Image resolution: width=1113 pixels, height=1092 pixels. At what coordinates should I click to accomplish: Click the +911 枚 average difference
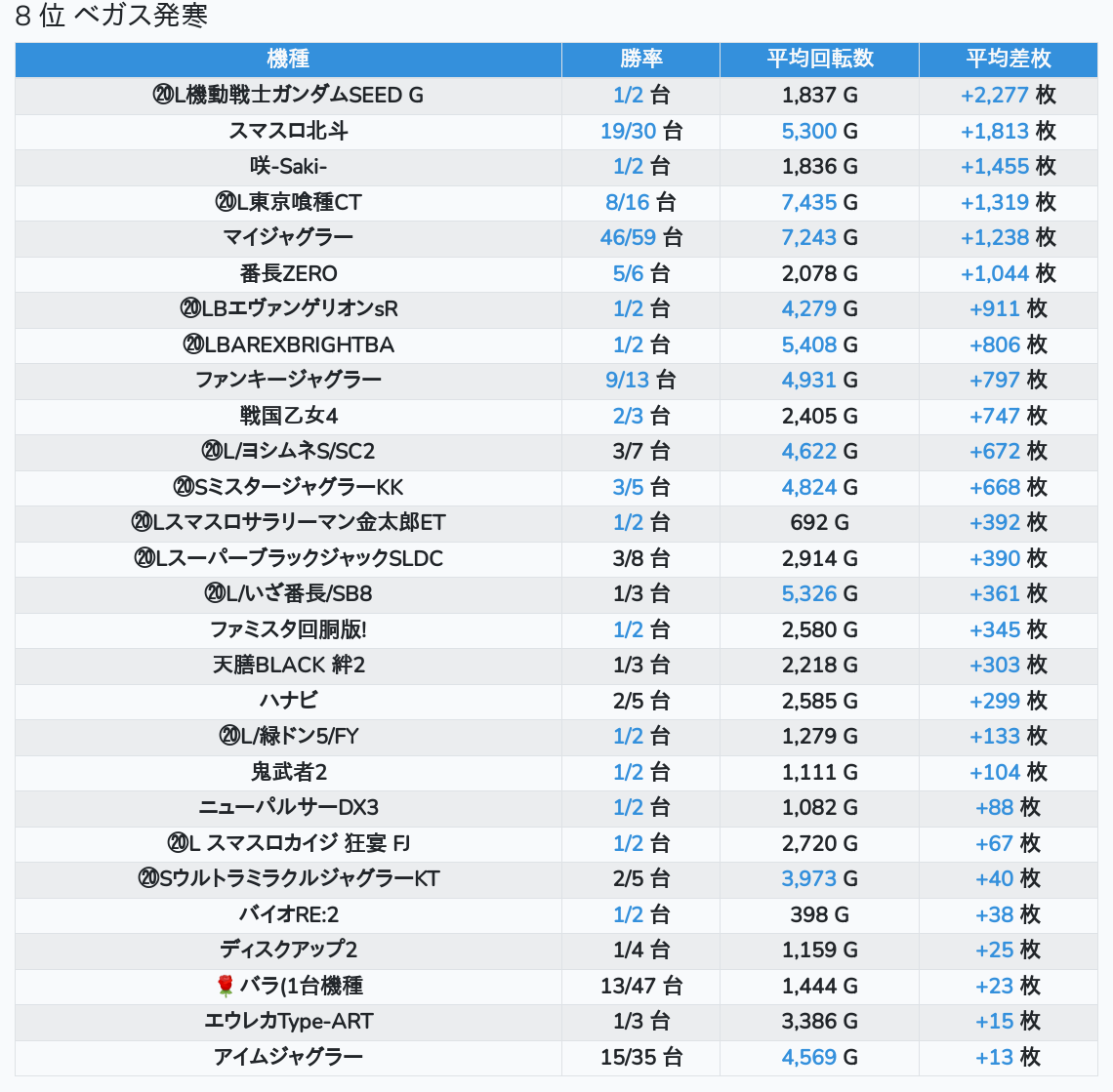(1008, 308)
